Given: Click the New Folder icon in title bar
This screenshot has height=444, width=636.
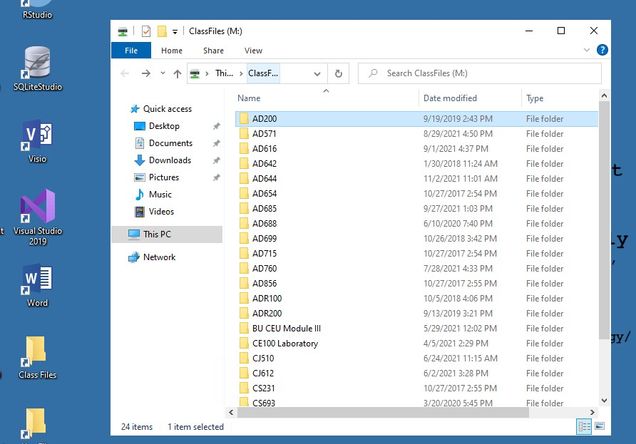Looking at the screenshot, I should coord(161,31).
